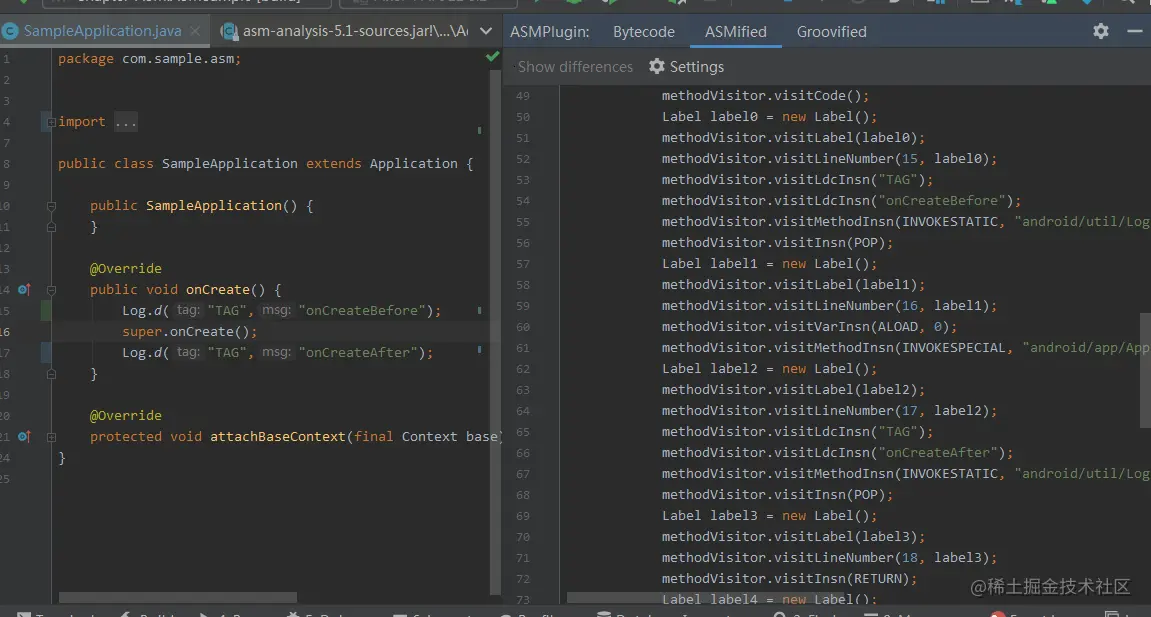This screenshot has width=1151, height=617.
Task: Click 'visitLineNumber(18, label3)' line
Action: [x=829, y=558]
